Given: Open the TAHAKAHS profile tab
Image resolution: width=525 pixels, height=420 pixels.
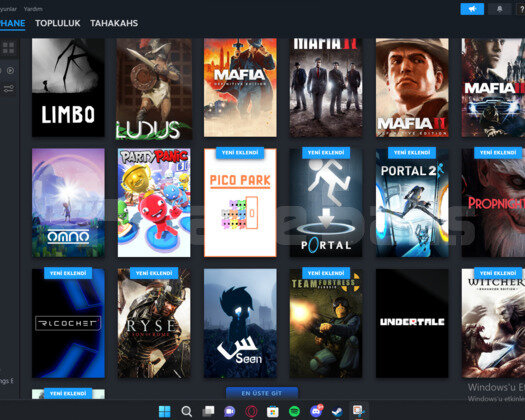Looking at the screenshot, I should click(x=114, y=23).
